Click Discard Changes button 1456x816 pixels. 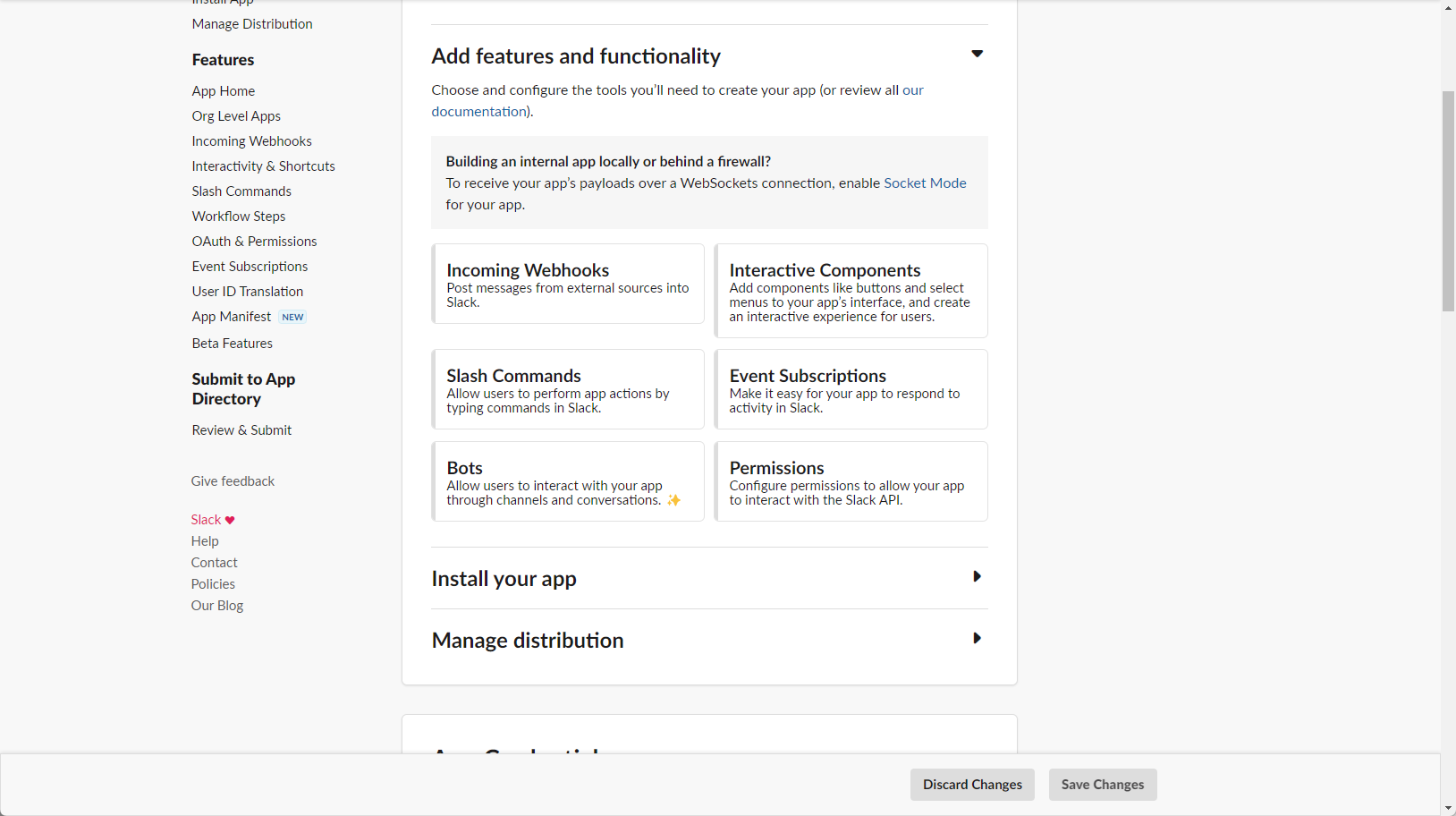pyautogui.click(x=972, y=785)
